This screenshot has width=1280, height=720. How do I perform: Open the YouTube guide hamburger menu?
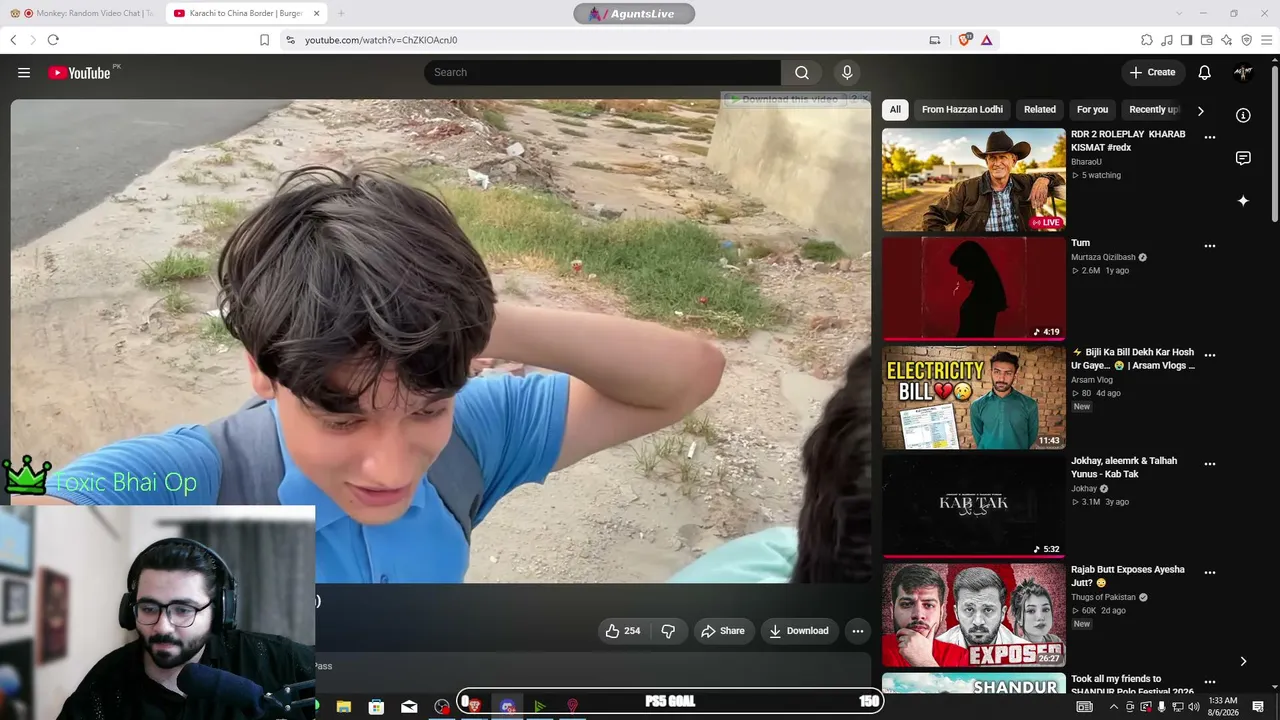24,72
